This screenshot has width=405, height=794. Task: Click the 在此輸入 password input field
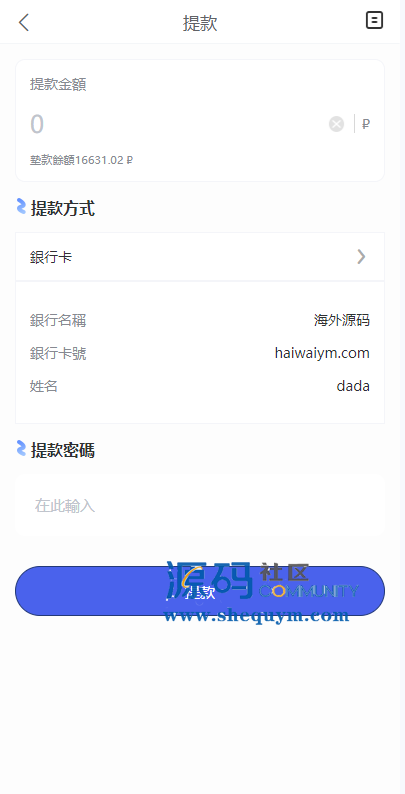click(x=200, y=505)
